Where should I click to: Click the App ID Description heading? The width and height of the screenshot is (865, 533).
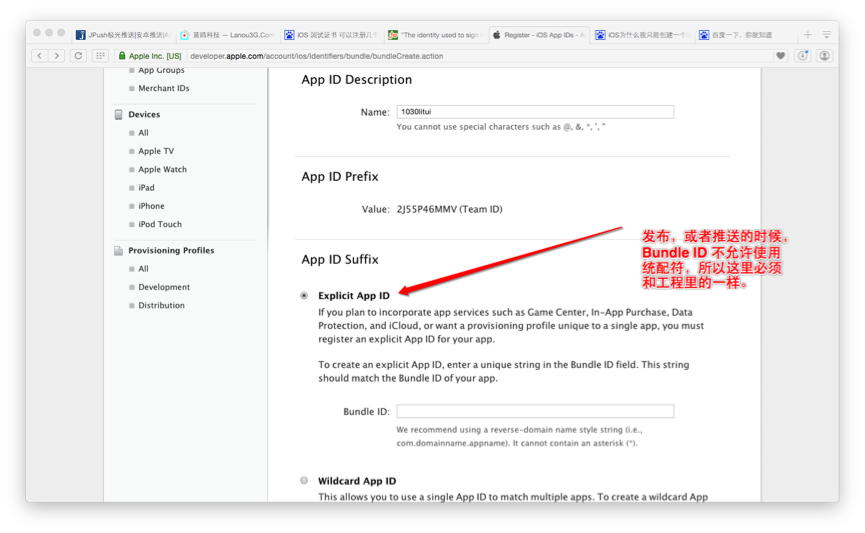356,79
